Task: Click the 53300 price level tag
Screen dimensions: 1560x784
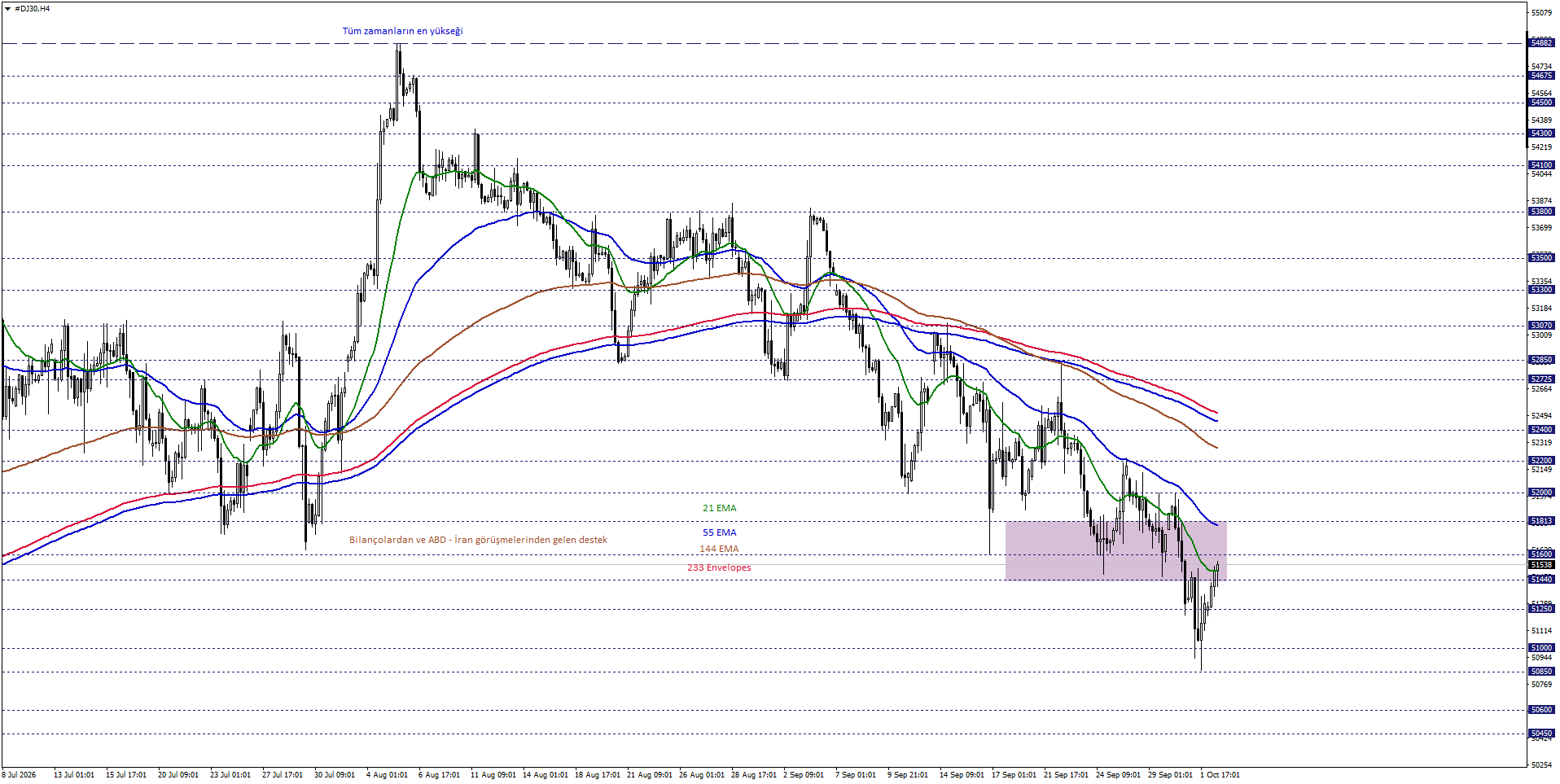Action: 1541,290
